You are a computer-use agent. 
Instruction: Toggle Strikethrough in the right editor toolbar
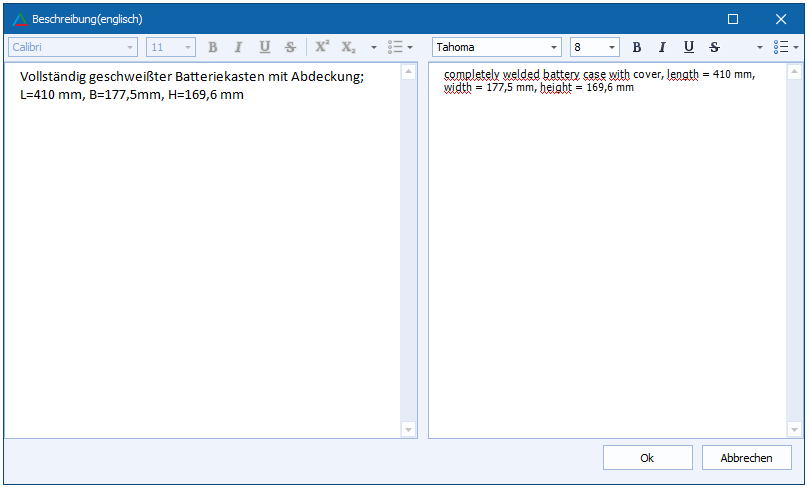click(714, 47)
